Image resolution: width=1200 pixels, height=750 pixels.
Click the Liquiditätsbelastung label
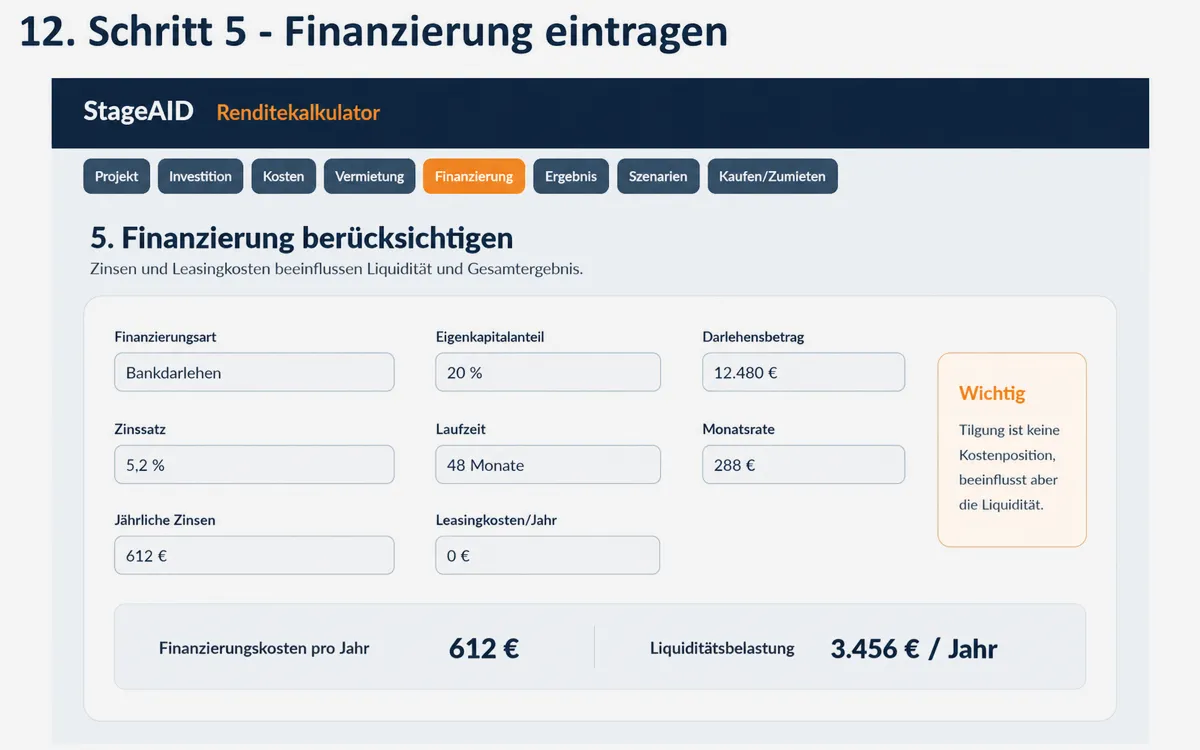click(x=722, y=648)
